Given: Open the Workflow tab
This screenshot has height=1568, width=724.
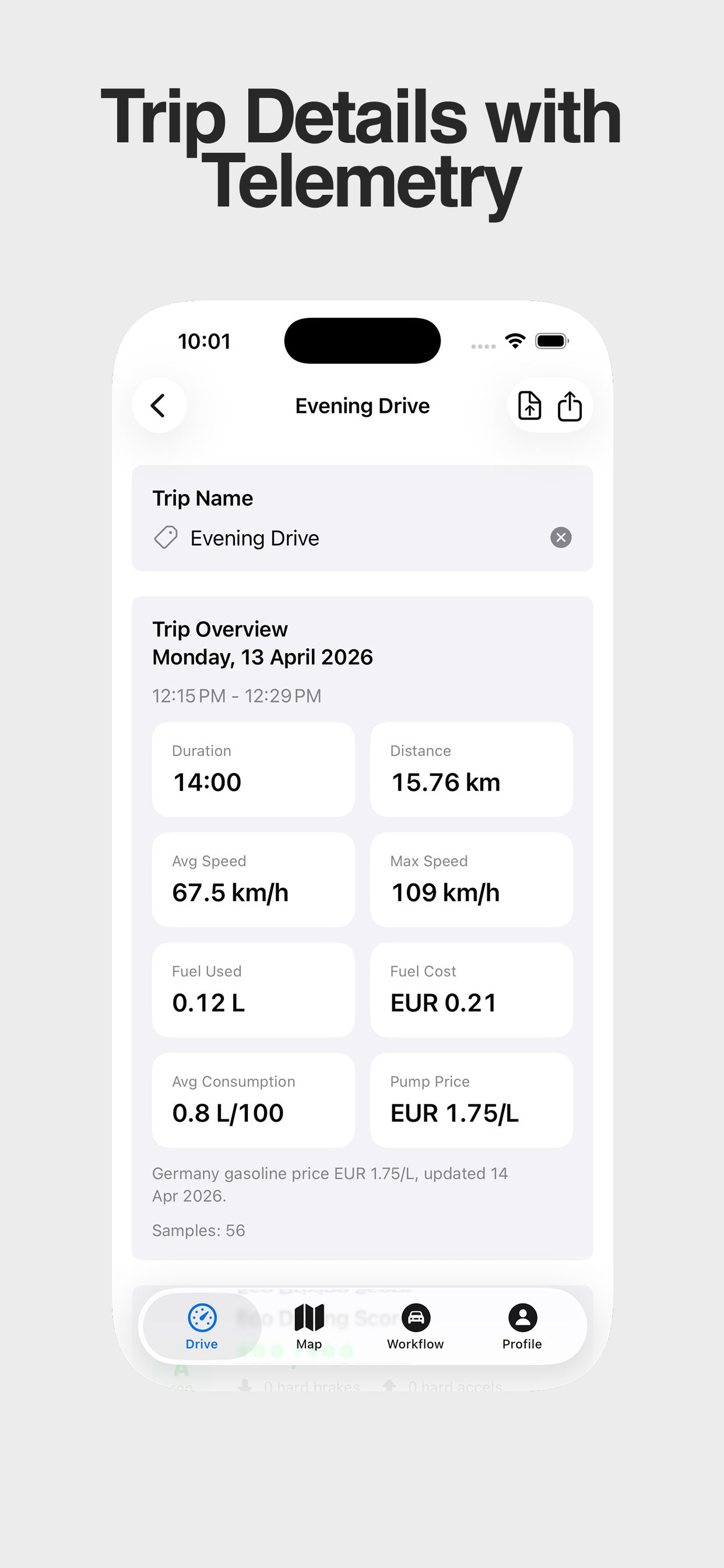Looking at the screenshot, I should (x=416, y=1326).
